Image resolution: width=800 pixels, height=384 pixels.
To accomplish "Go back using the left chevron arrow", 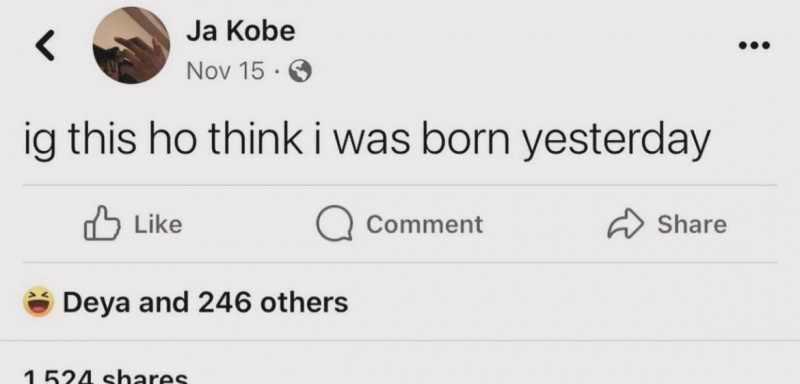I will 45,45.
